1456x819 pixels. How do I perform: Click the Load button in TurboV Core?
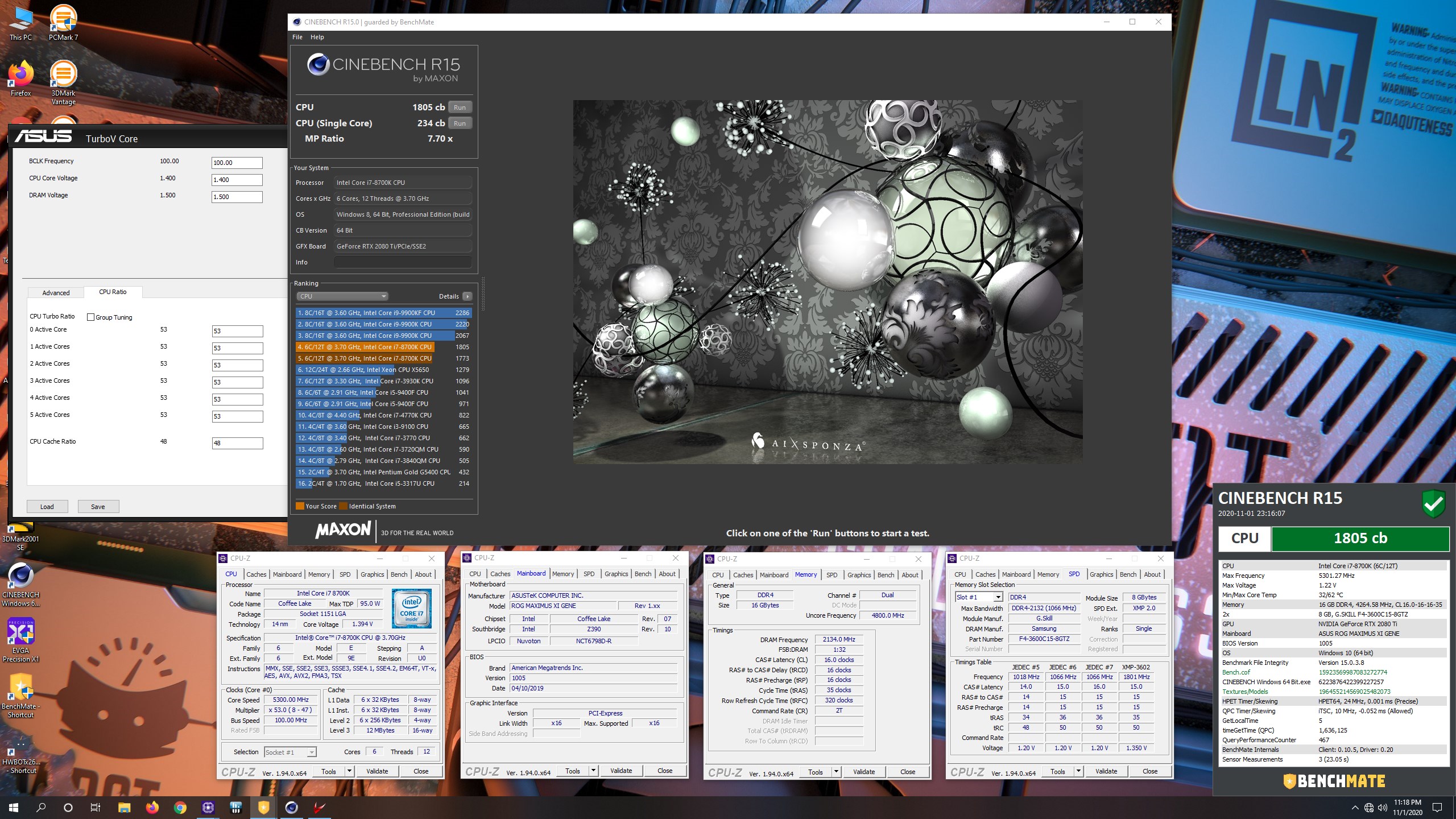pyautogui.click(x=47, y=507)
